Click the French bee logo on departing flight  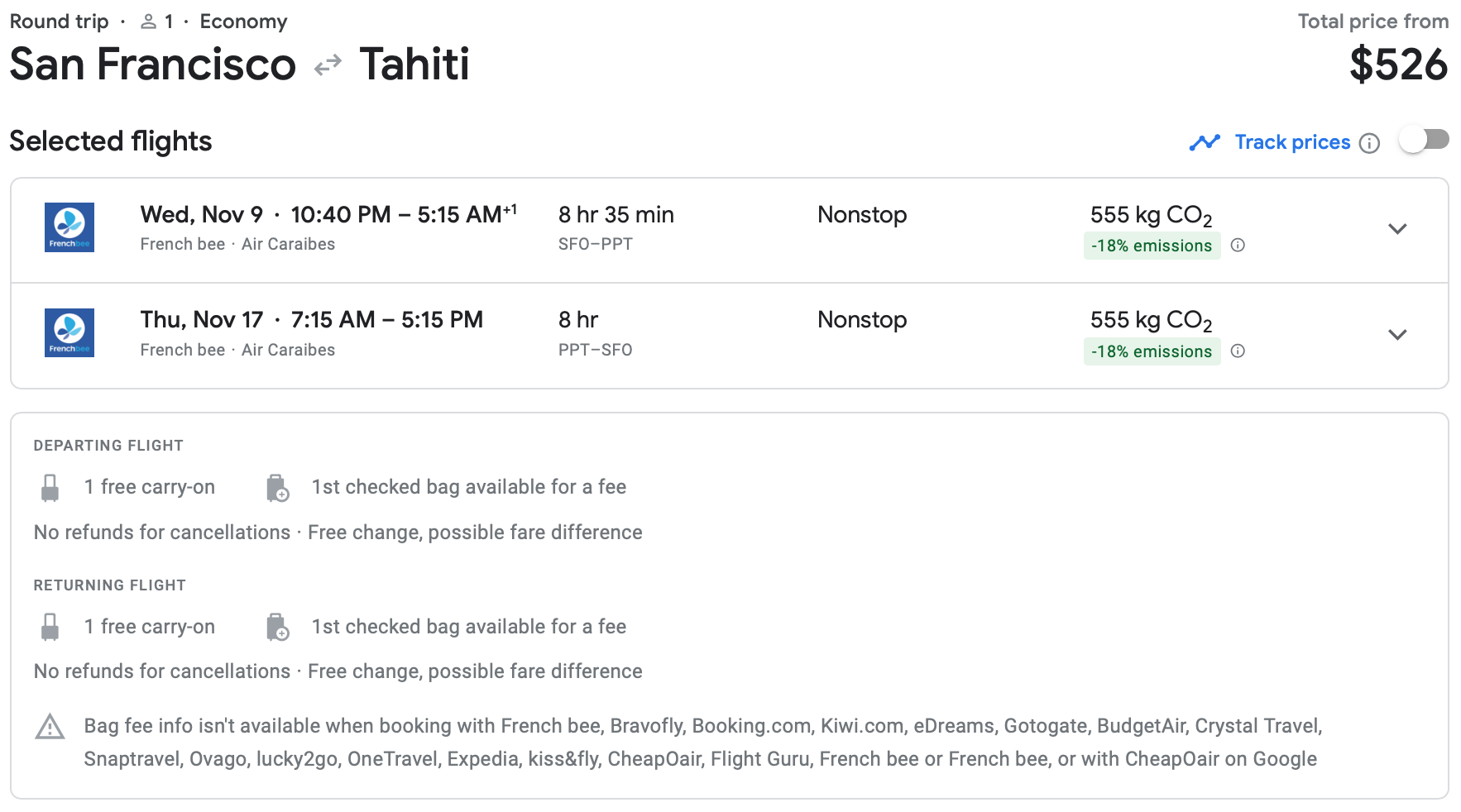pos(69,227)
